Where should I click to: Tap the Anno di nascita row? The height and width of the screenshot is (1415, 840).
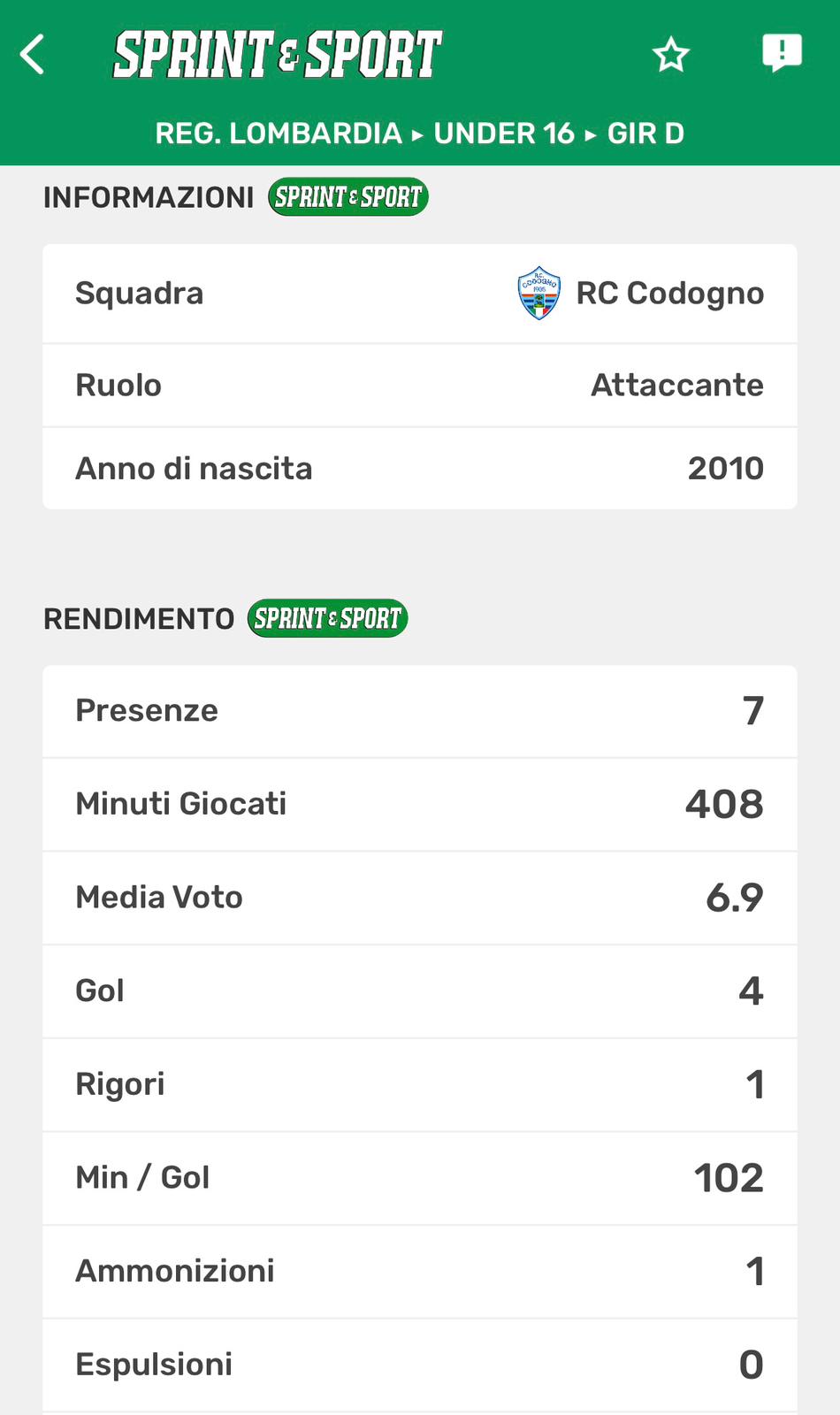[x=420, y=469]
